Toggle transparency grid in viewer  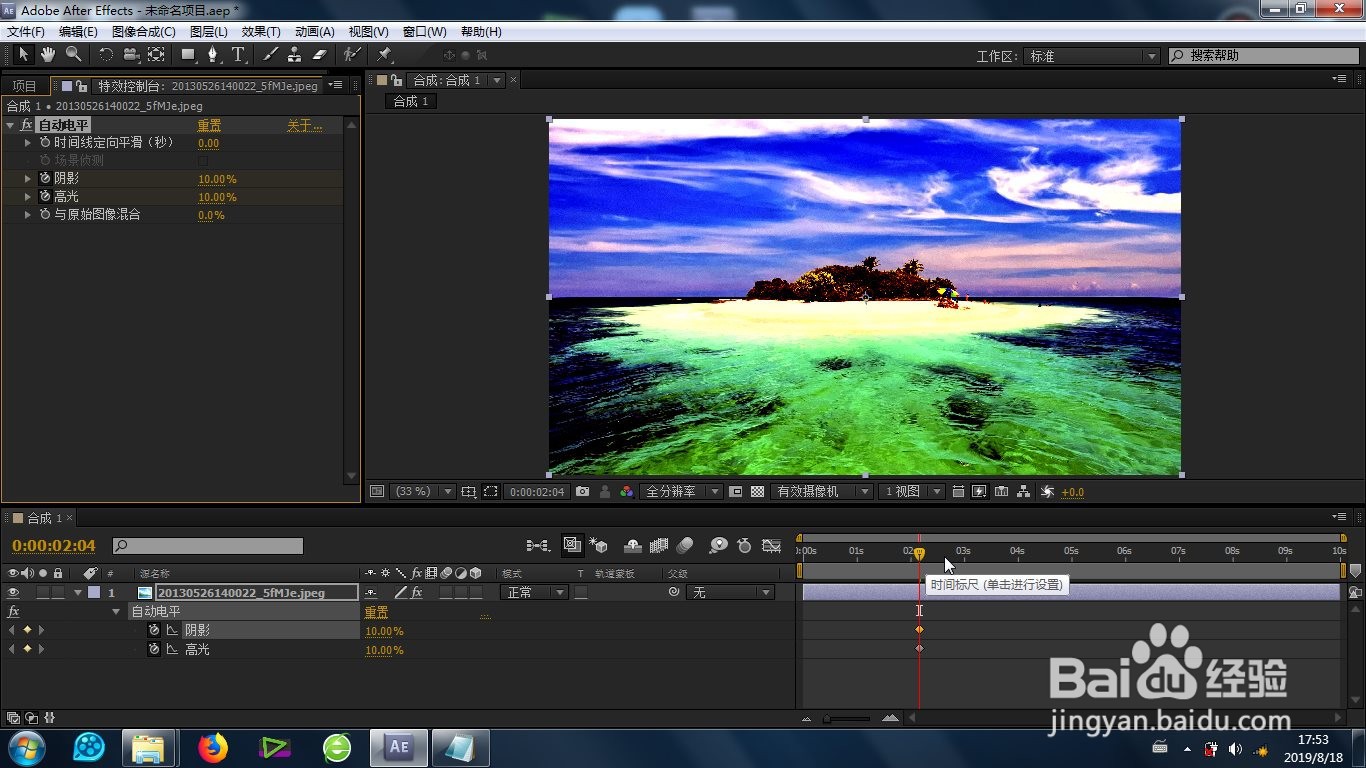click(758, 492)
